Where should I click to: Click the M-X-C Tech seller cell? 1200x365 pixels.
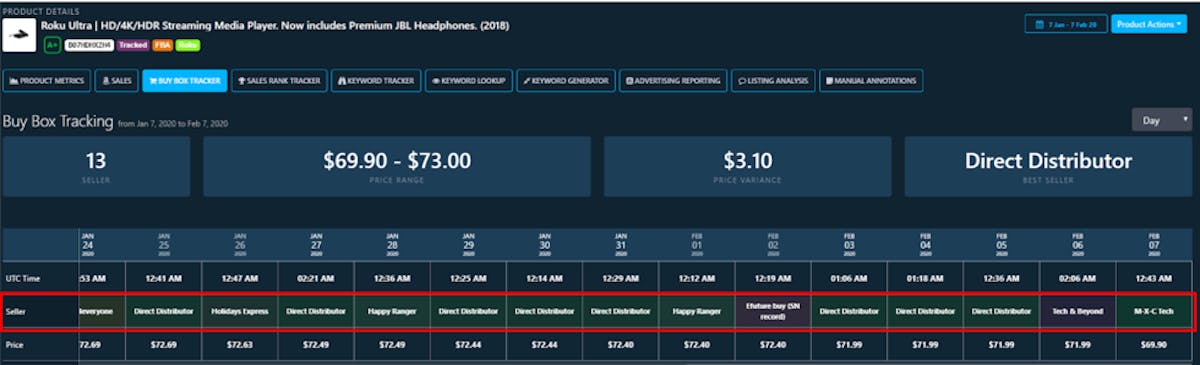(x=1153, y=311)
